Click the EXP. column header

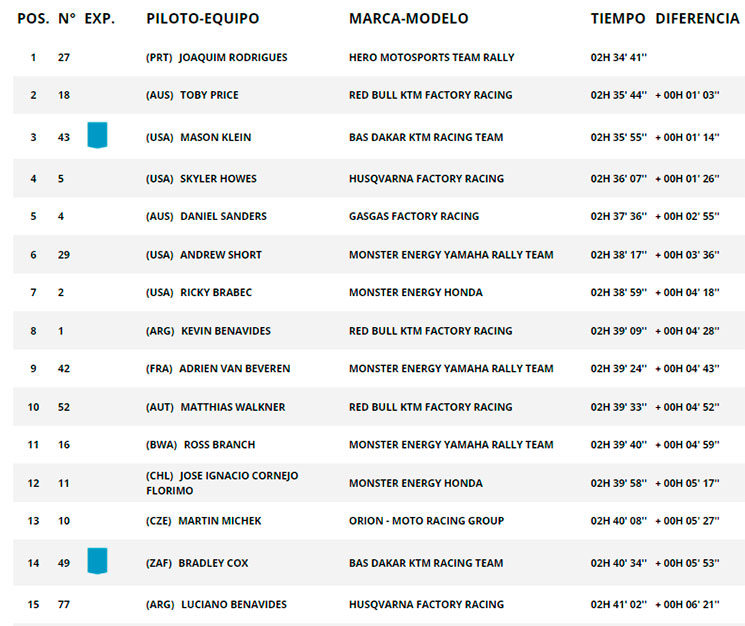[100, 19]
